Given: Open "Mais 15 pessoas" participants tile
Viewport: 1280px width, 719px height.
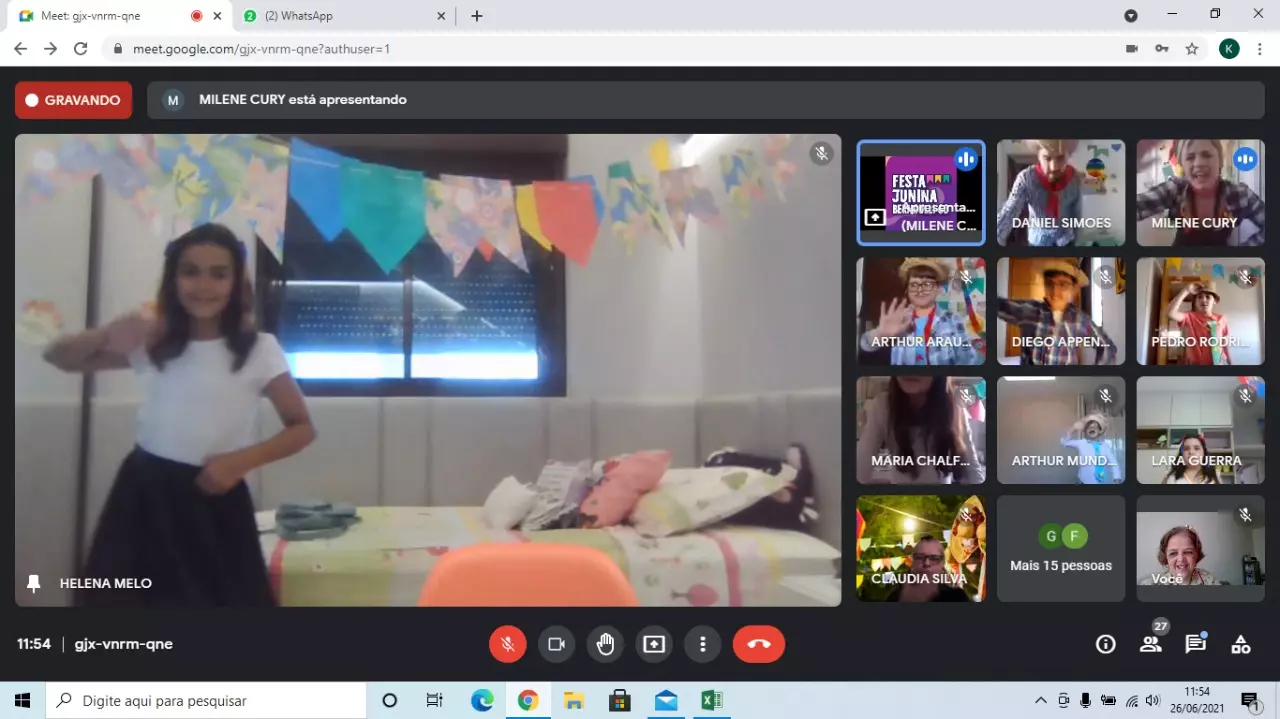Looking at the screenshot, I should (x=1060, y=549).
